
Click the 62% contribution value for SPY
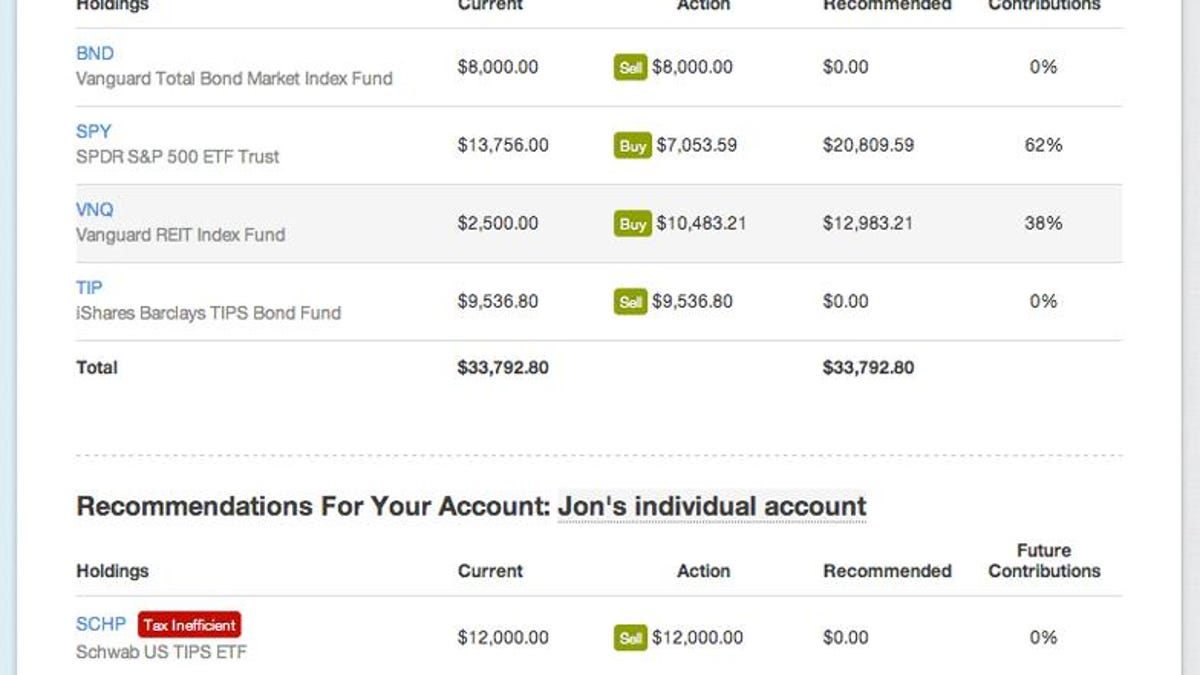pos(1042,146)
